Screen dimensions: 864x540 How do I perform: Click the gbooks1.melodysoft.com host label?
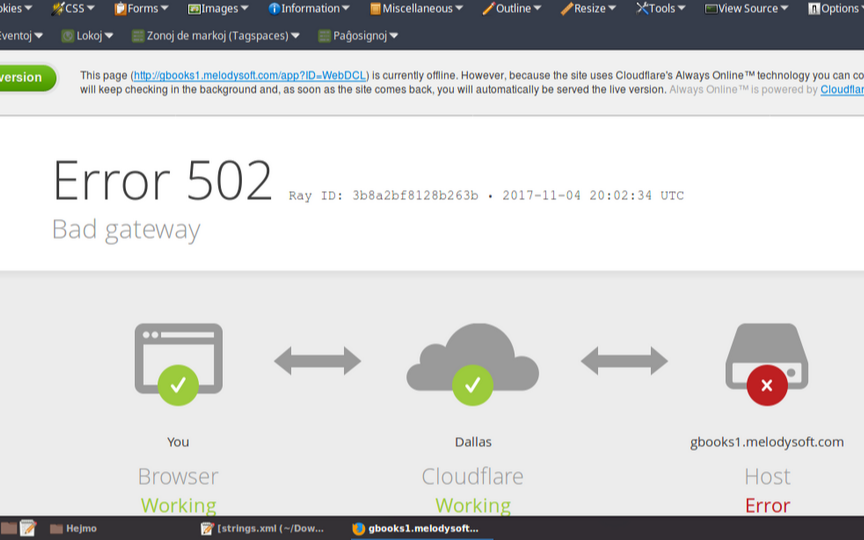click(767, 442)
